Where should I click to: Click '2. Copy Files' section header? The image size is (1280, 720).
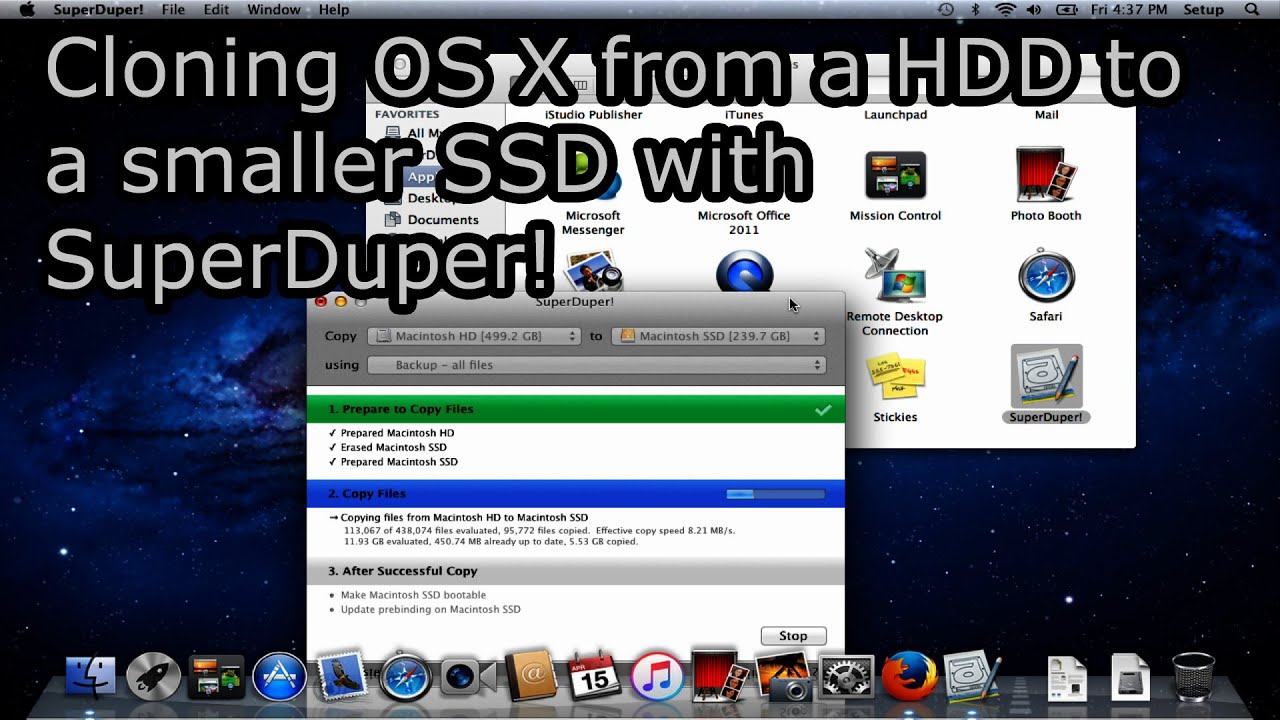(x=576, y=494)
